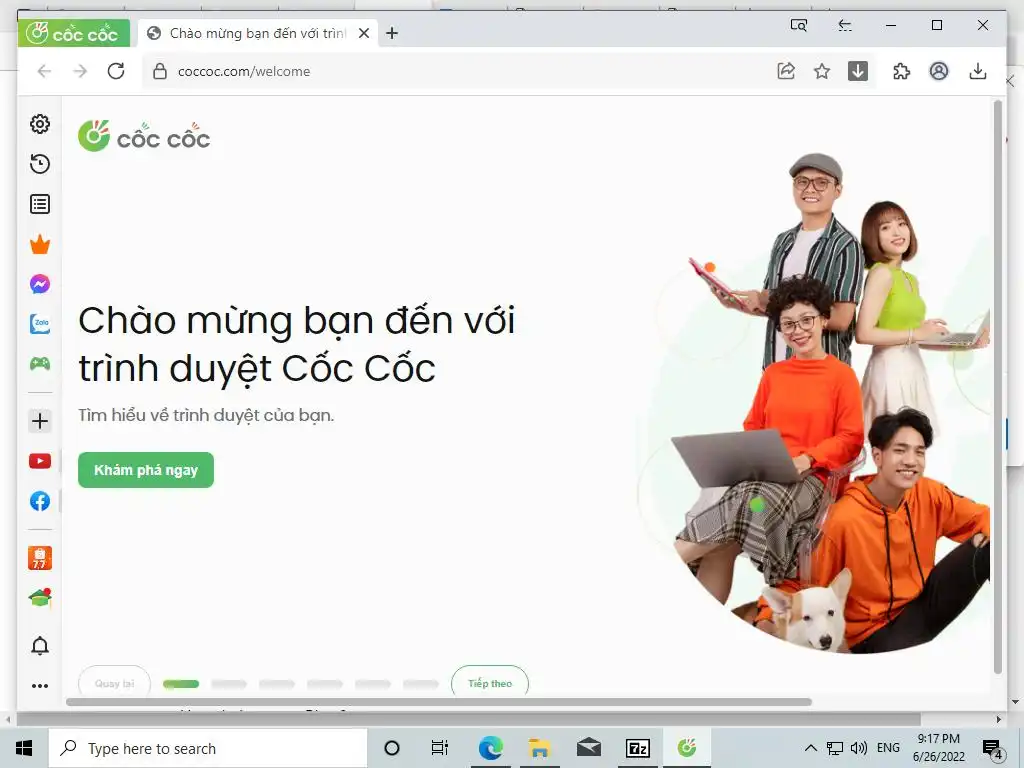Add a new sidebar shortcut with plus icon
Image resolution: width=1024 pixels, height=768 pixels.
point(40,421)
